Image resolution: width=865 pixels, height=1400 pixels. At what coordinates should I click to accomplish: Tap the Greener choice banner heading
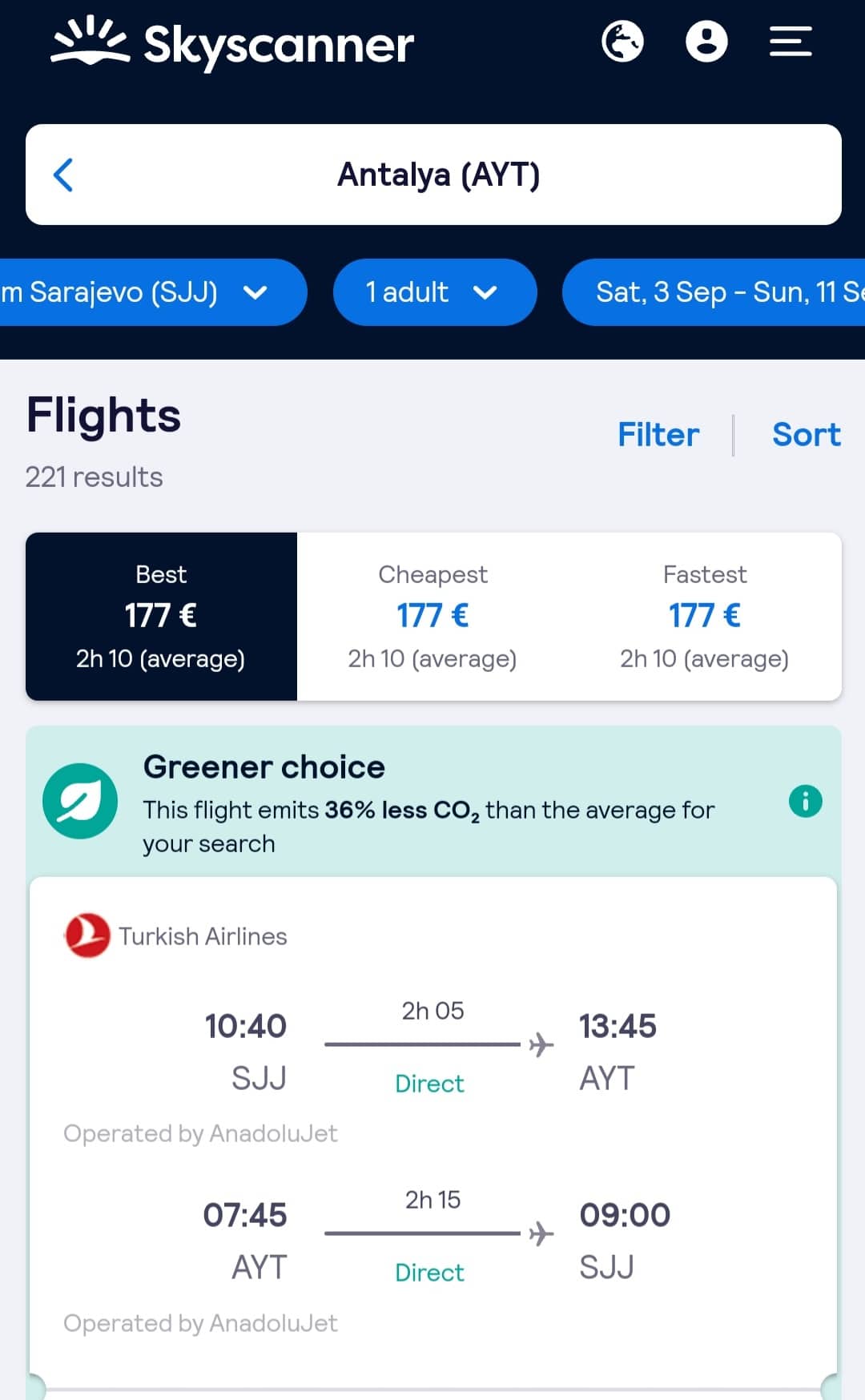point(264,767)
